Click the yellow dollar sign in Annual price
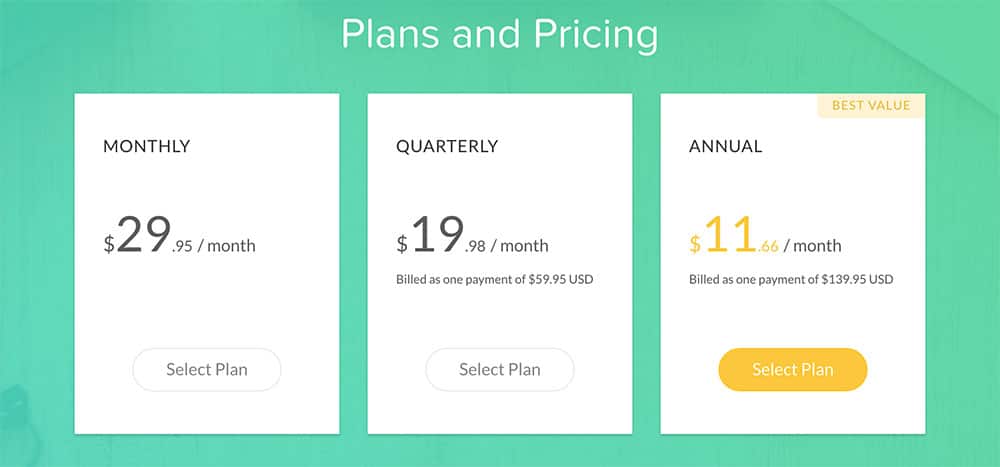Viewport: 1000px width, 467px height. [695, 245]
